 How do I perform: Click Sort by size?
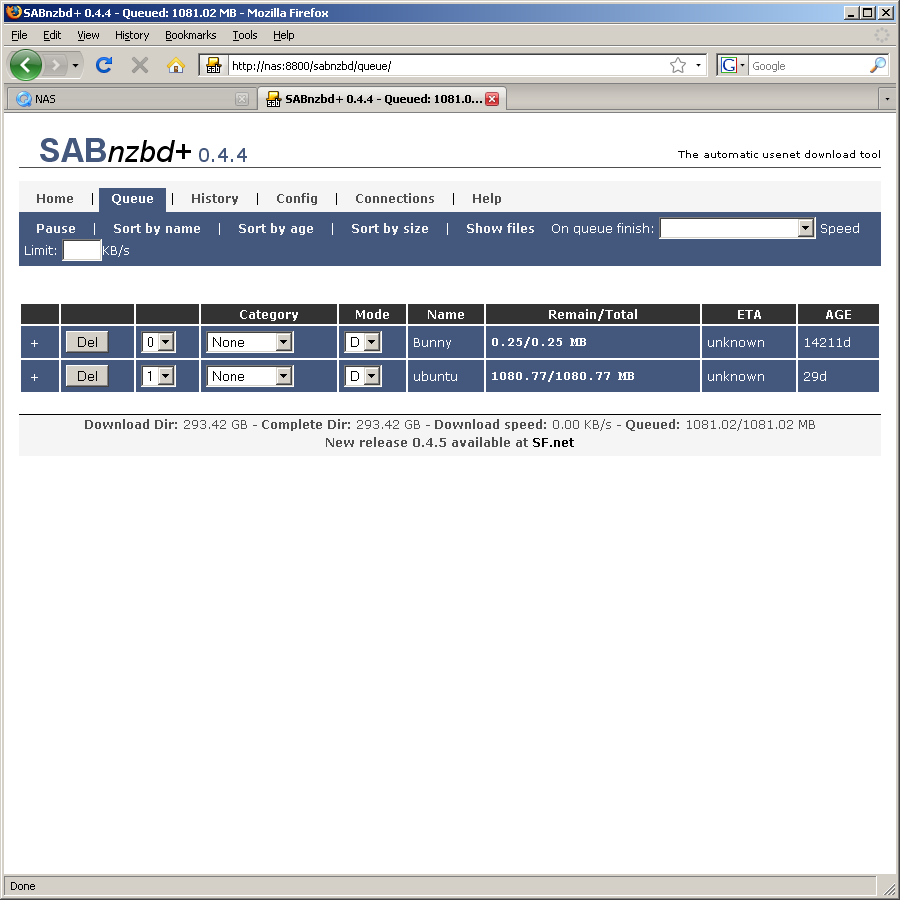(390, 228)
